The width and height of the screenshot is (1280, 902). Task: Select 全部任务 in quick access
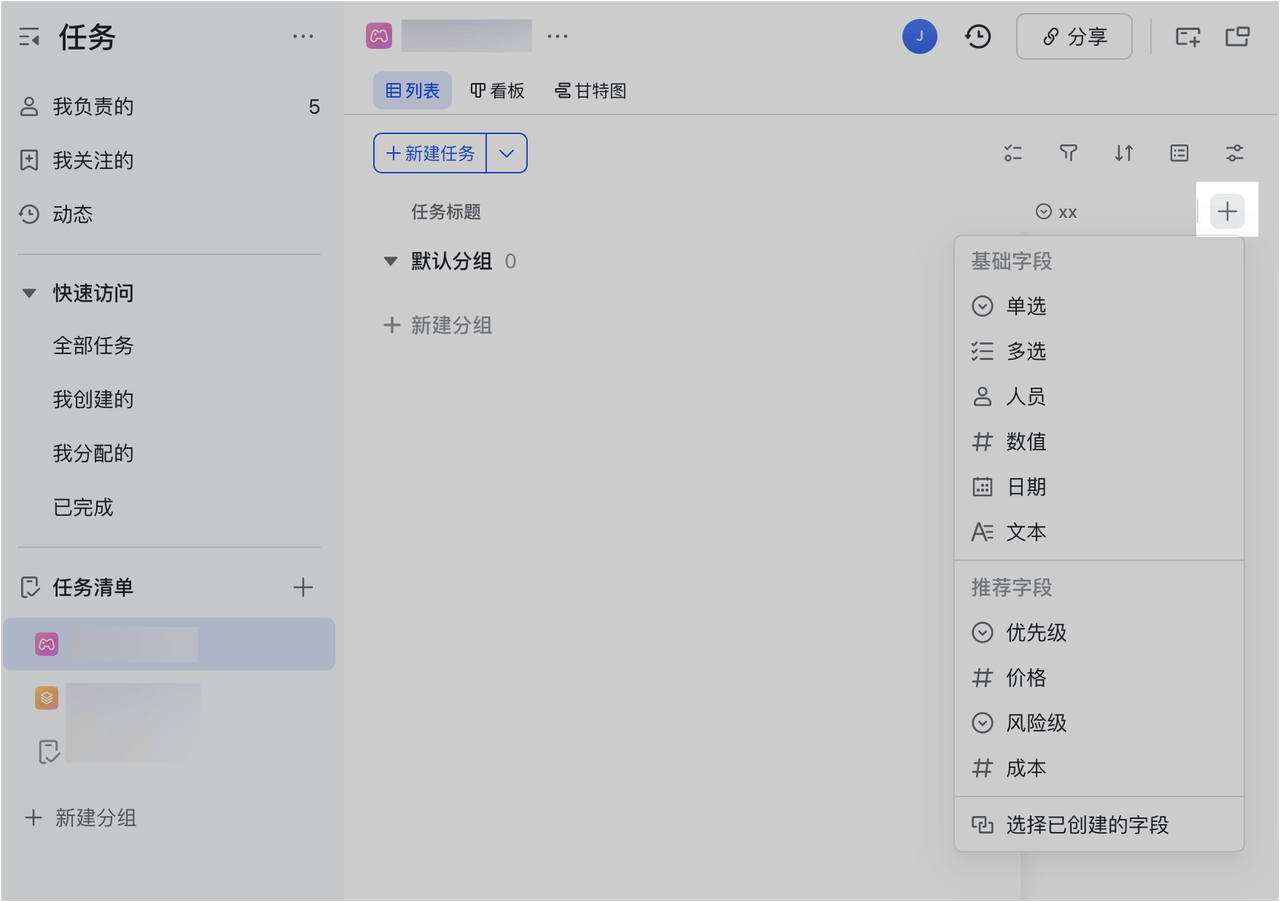coord(93,346)
